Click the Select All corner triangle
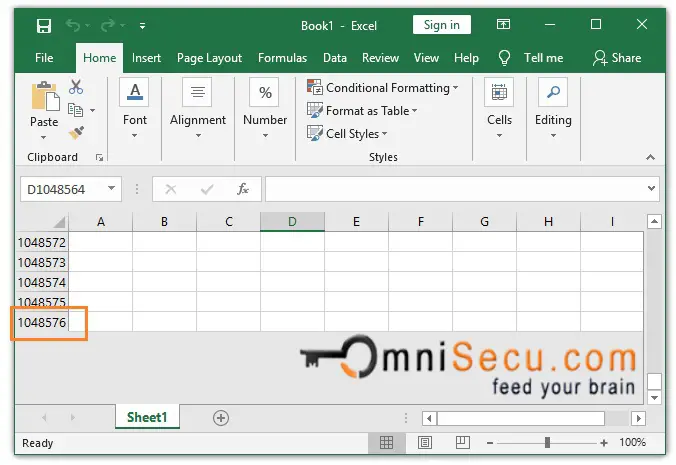Screen dimensions: 676x465 (x=59, y=222)
